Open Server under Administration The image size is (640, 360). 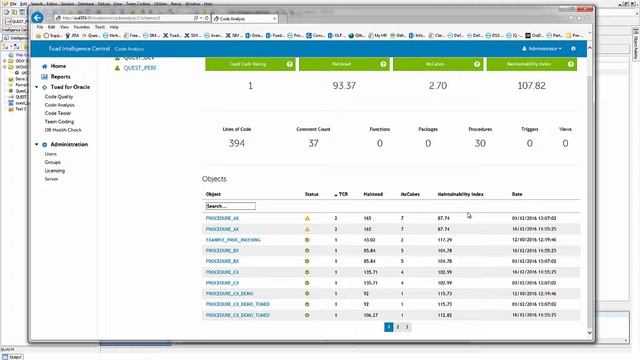[x=51, y=179]
